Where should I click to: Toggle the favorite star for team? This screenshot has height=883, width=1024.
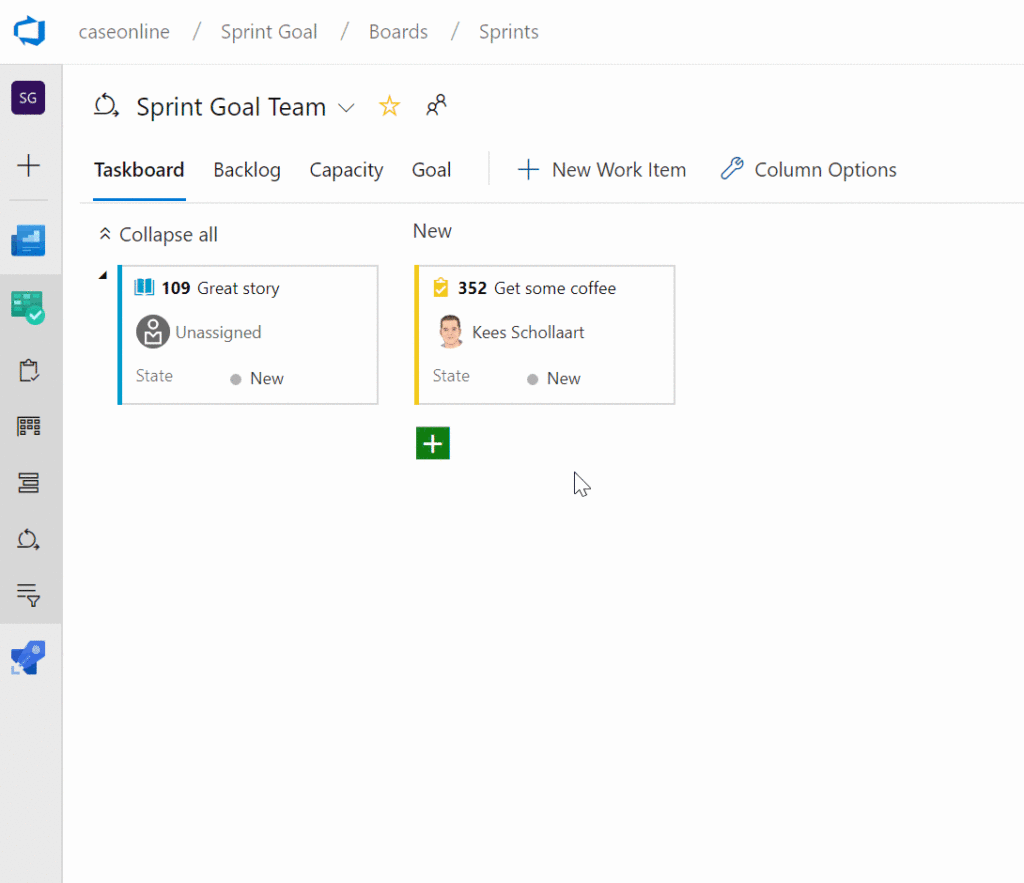tap(389, 106)
